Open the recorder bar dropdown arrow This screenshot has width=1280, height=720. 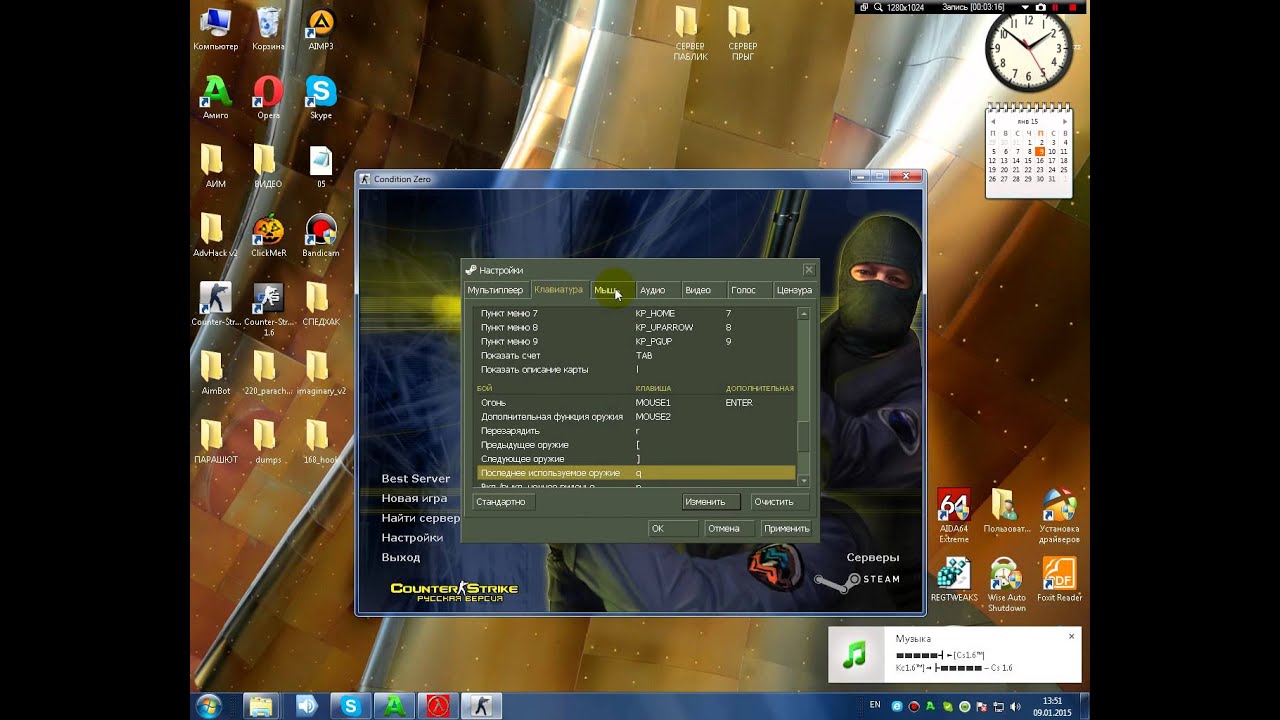click(x=1025, y=7)
